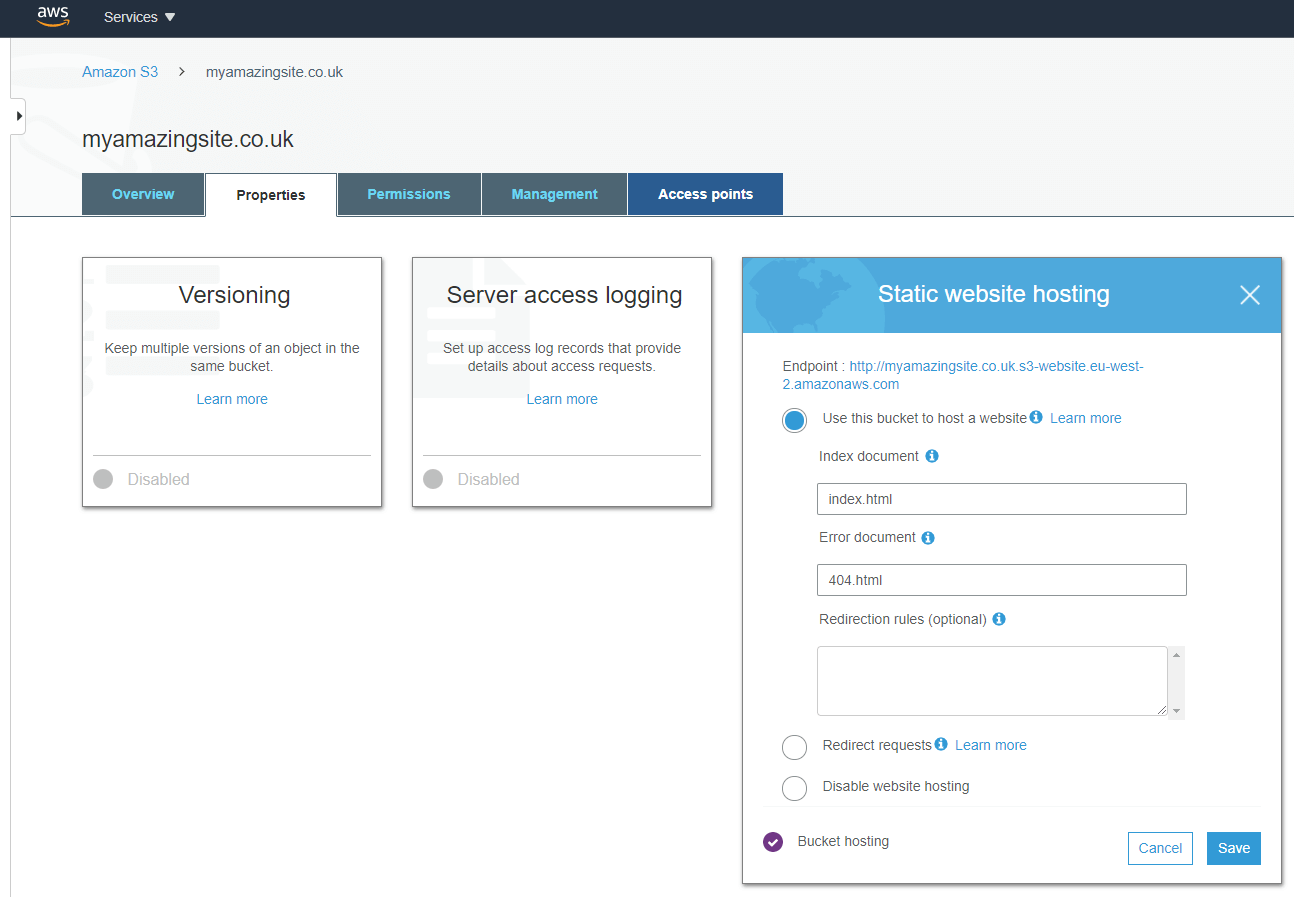Open the Permissions tab

coord(409,194)
